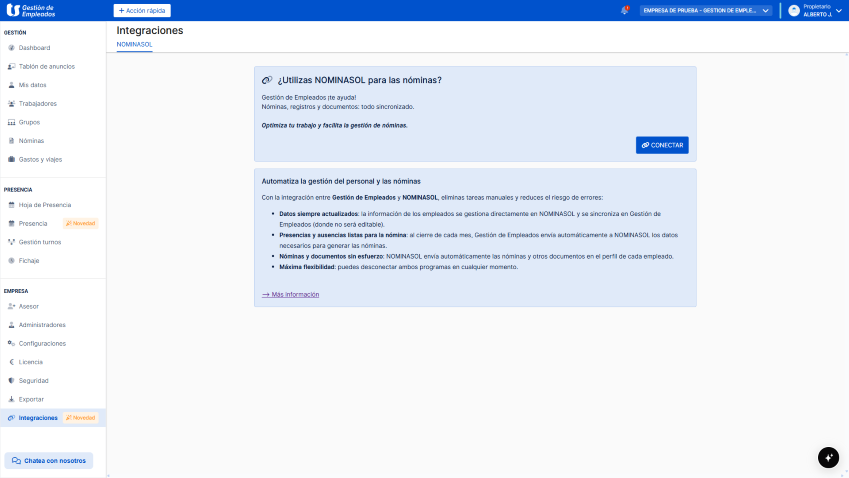The height and width of the screenshot is (478, 849).
Task: Click Chatea con nosotros button
Action: point(49,461)
